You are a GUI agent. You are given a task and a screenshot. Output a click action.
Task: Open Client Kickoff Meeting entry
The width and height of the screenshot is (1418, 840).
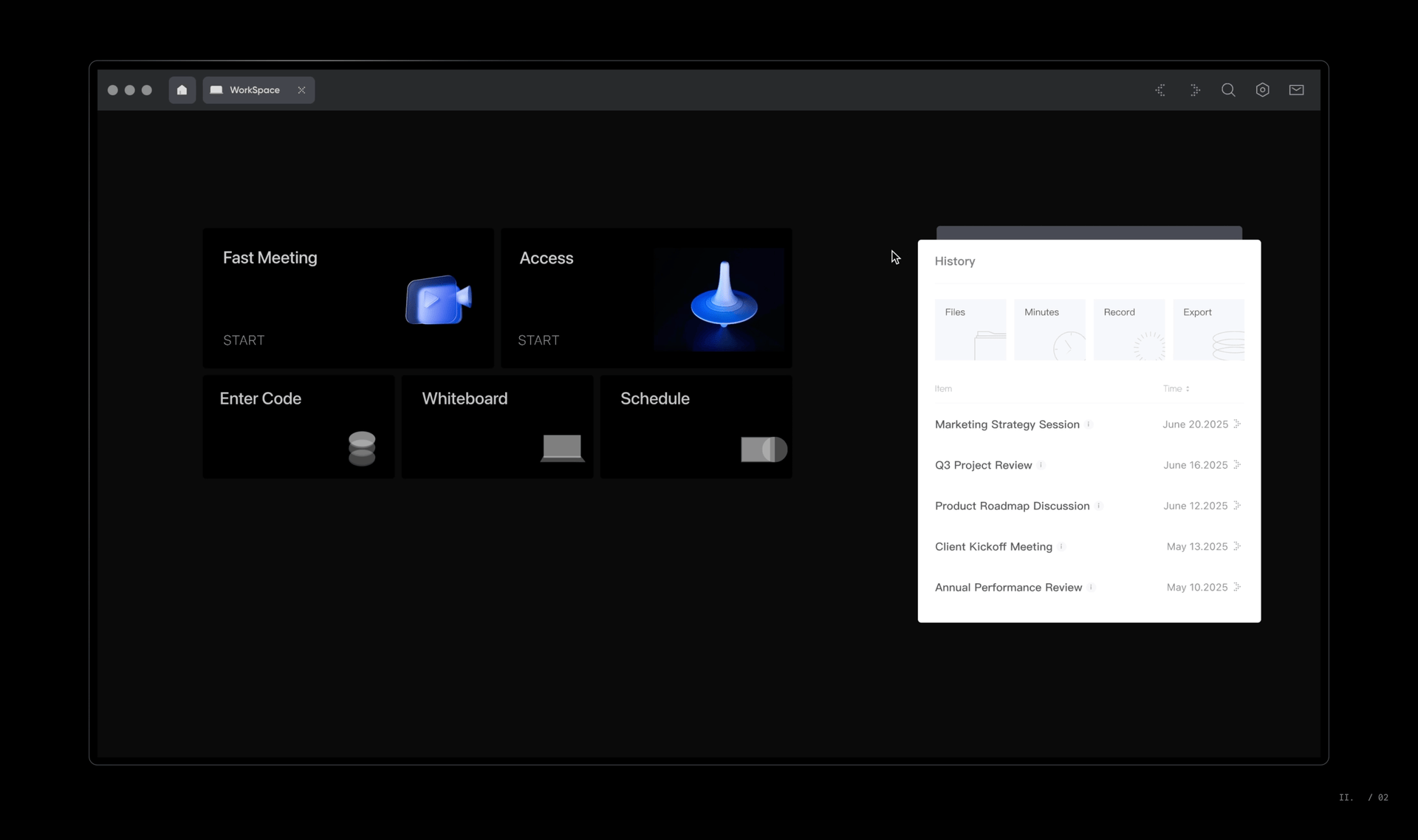point(993,546)
